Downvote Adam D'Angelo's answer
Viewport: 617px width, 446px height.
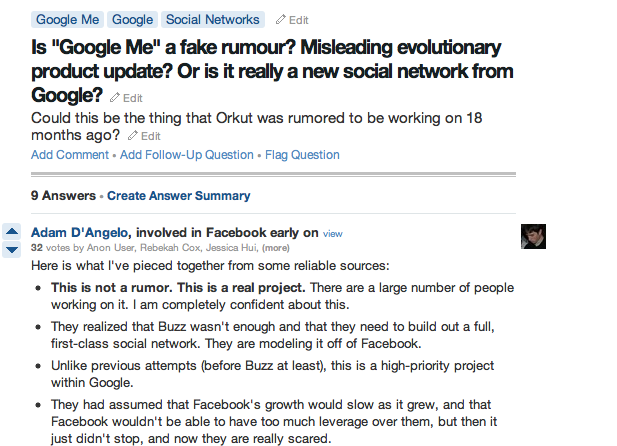tap(12, 248)
